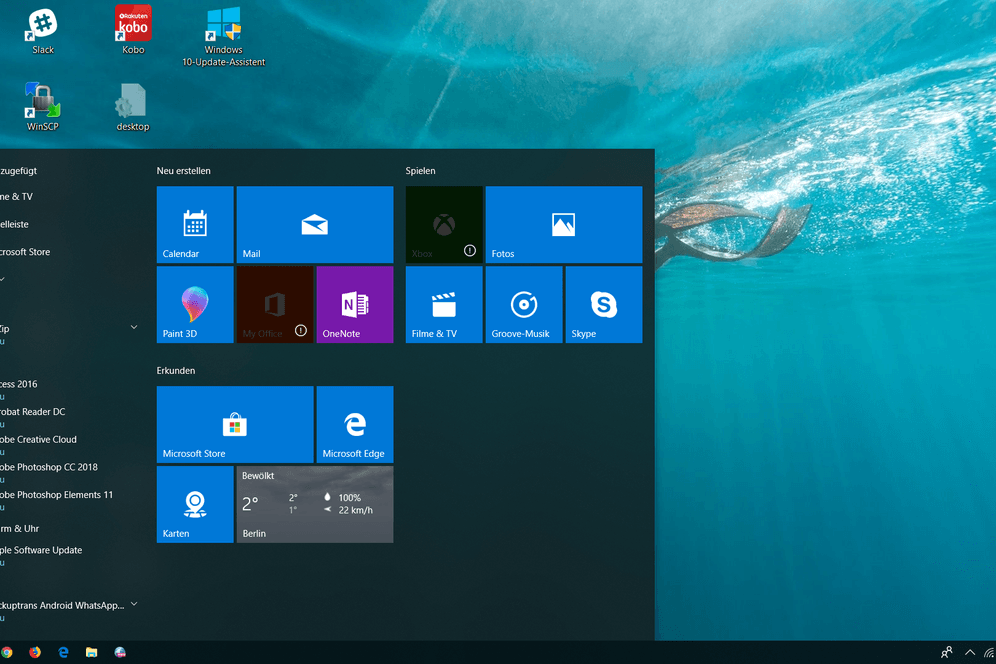996x664 pixels.
Task: Open Edge from the taskbar
Action: click(x=64, y=653)
